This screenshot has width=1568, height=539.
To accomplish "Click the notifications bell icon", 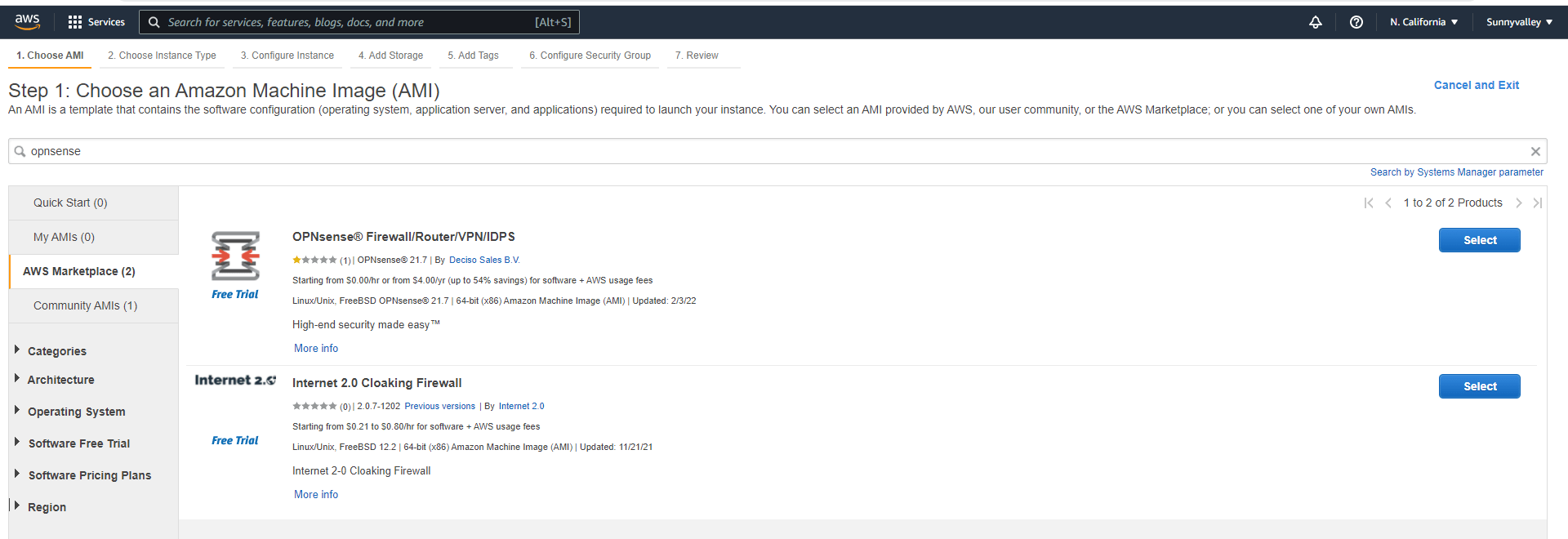I will (x=1315, y=22).
